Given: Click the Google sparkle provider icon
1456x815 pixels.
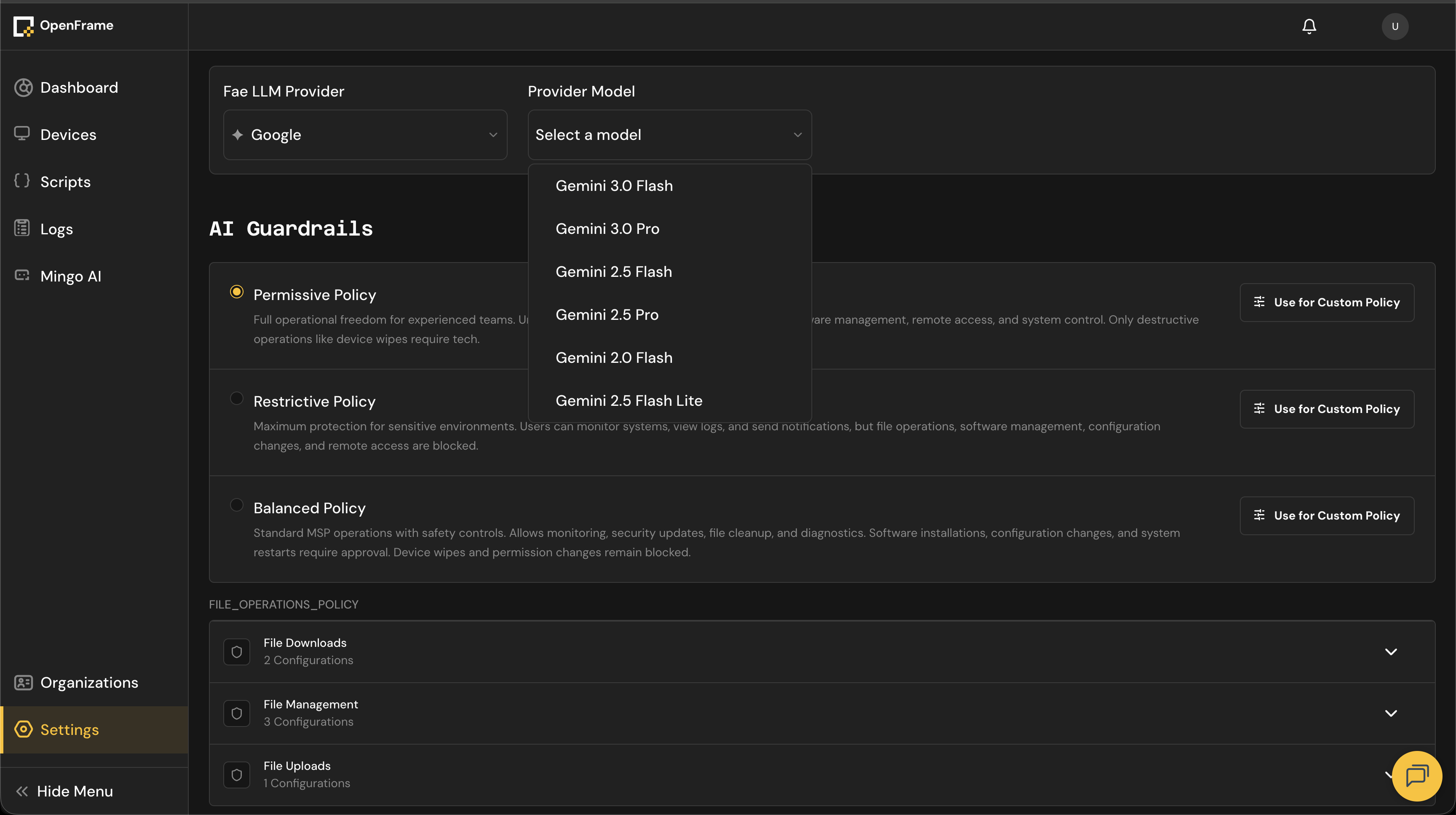Looking at the screenshot, I should coord(237,134).
